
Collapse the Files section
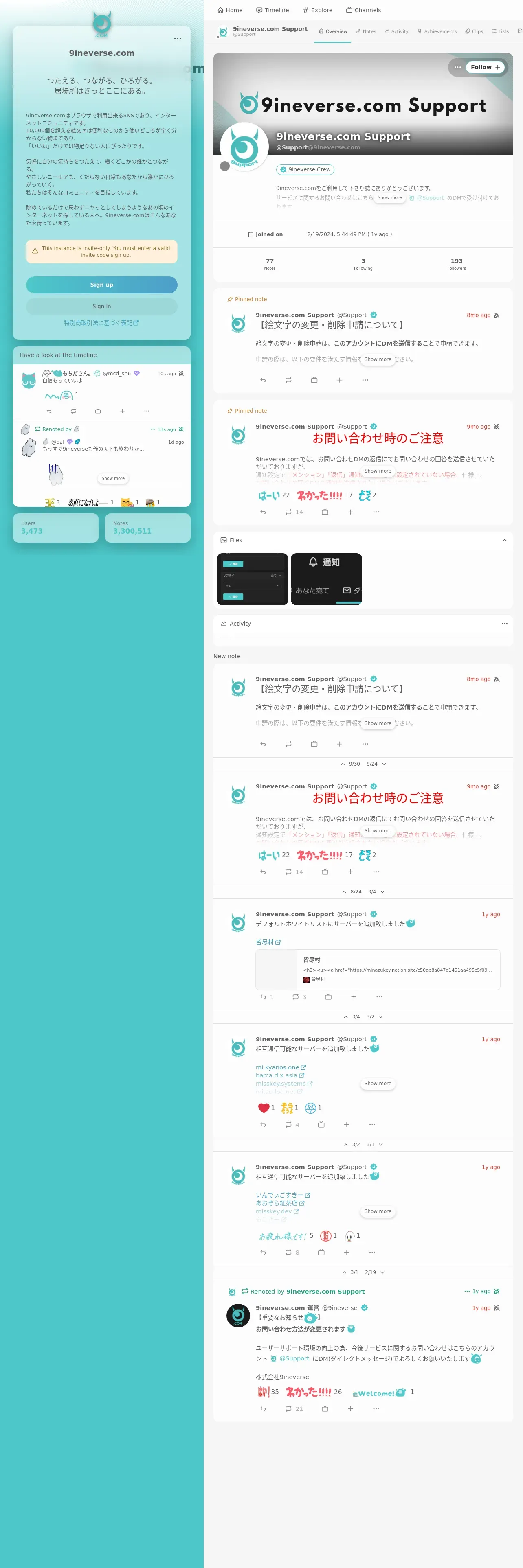pyautogui.click(x=504, y=541)
